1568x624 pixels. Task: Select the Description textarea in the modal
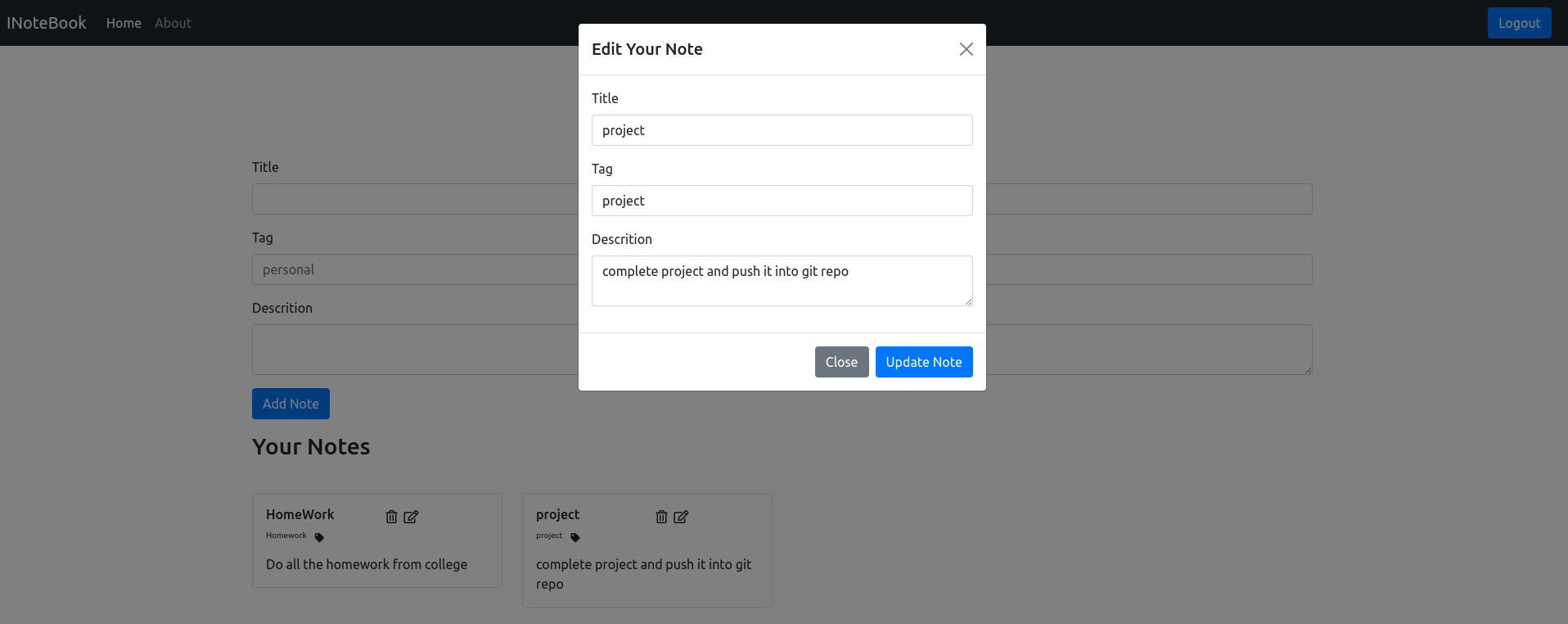pos(782,281)
